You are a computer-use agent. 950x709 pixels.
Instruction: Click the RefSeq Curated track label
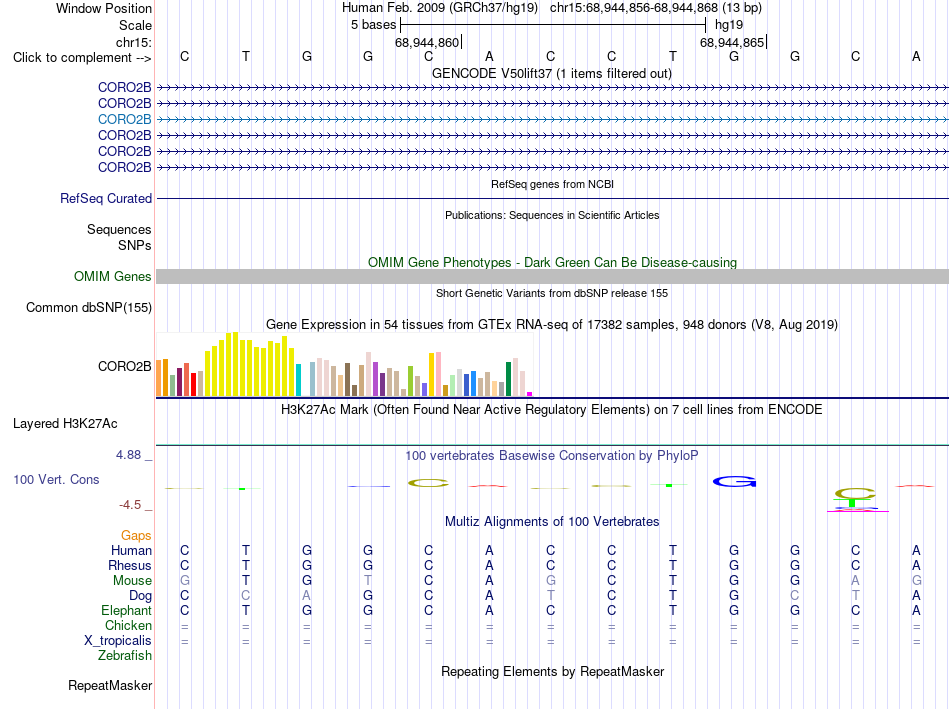tap(106, 198)
